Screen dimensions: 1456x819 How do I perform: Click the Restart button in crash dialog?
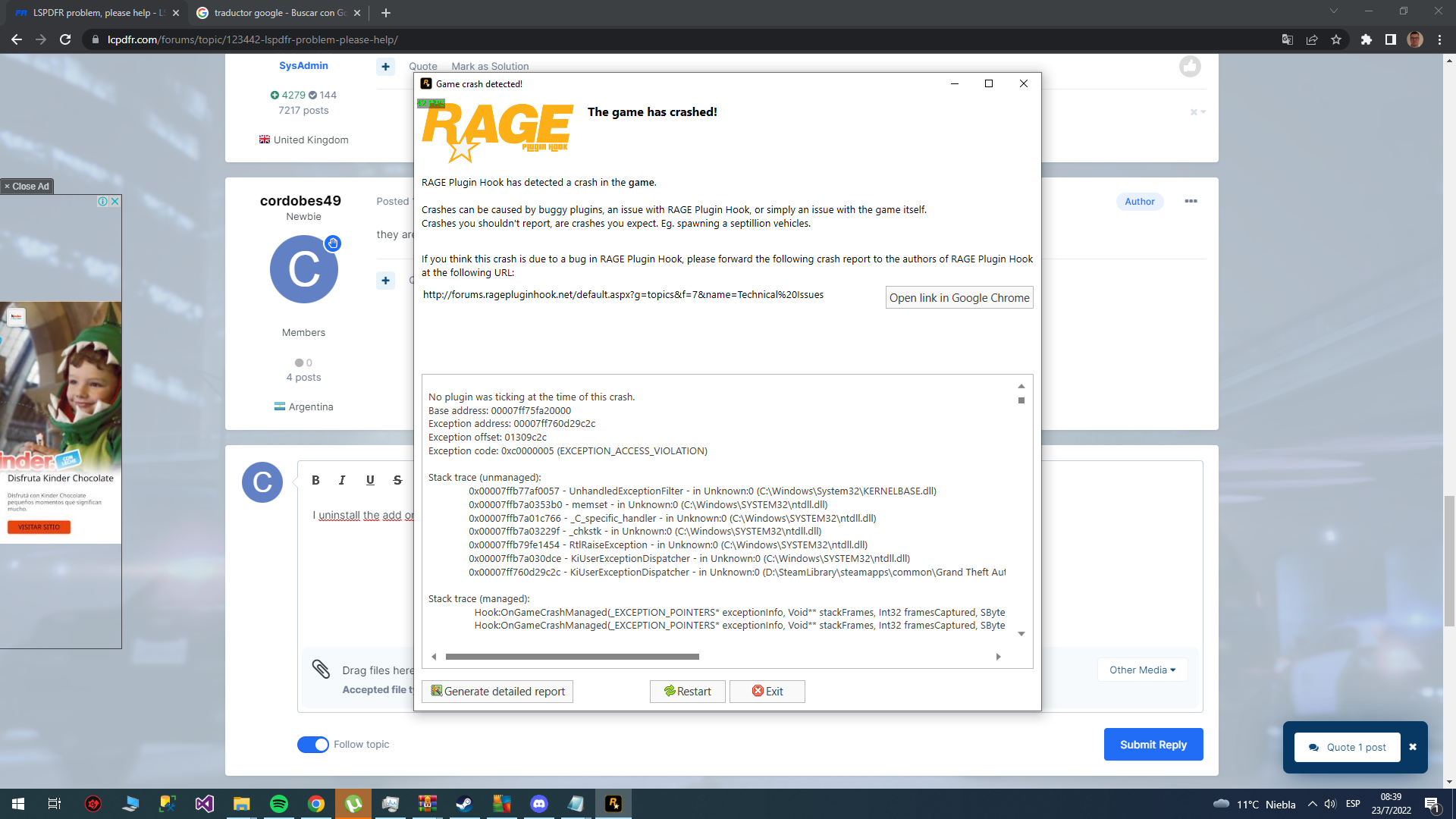[x=687, y=691]
